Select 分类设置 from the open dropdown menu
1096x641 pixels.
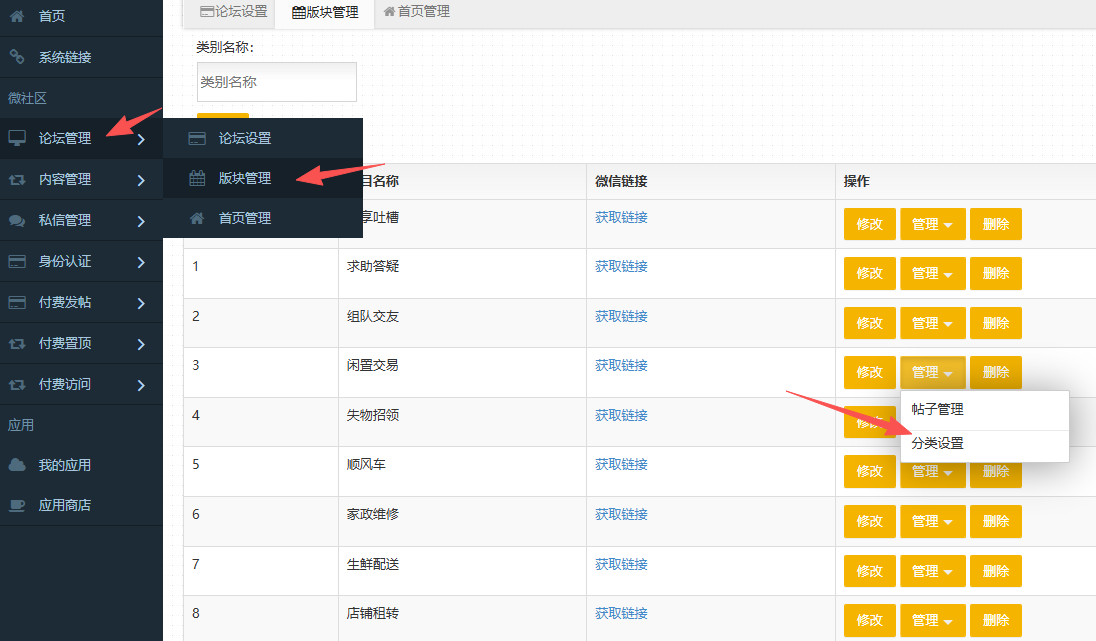pyautogui.click(x=938, y=443)
